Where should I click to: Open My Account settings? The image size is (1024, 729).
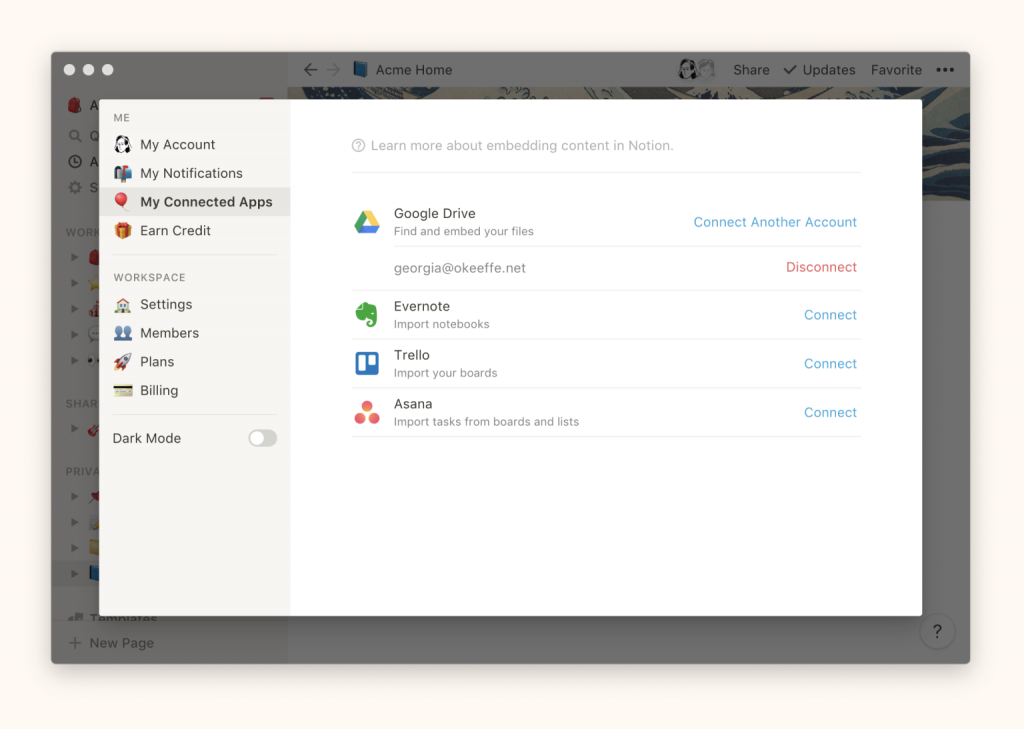(195, 144)
